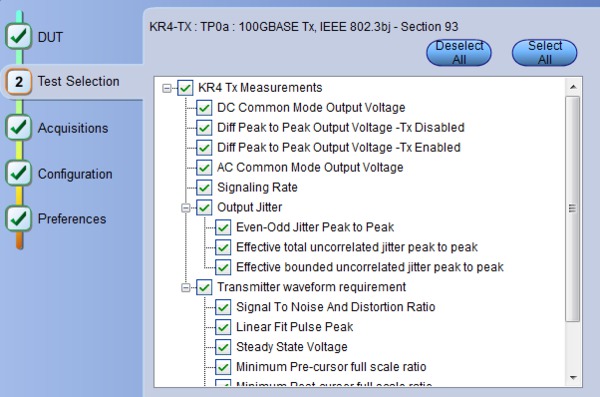Uncheck Even-Odd Jitter Peak to Peak
The image size is (600, 397).
point(223,227)
